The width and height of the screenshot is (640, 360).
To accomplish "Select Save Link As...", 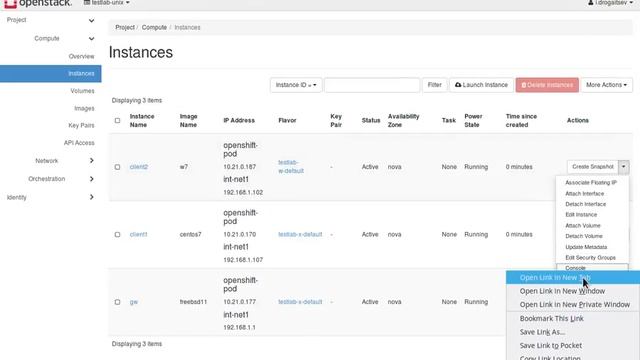I will [x=573, y=332].
